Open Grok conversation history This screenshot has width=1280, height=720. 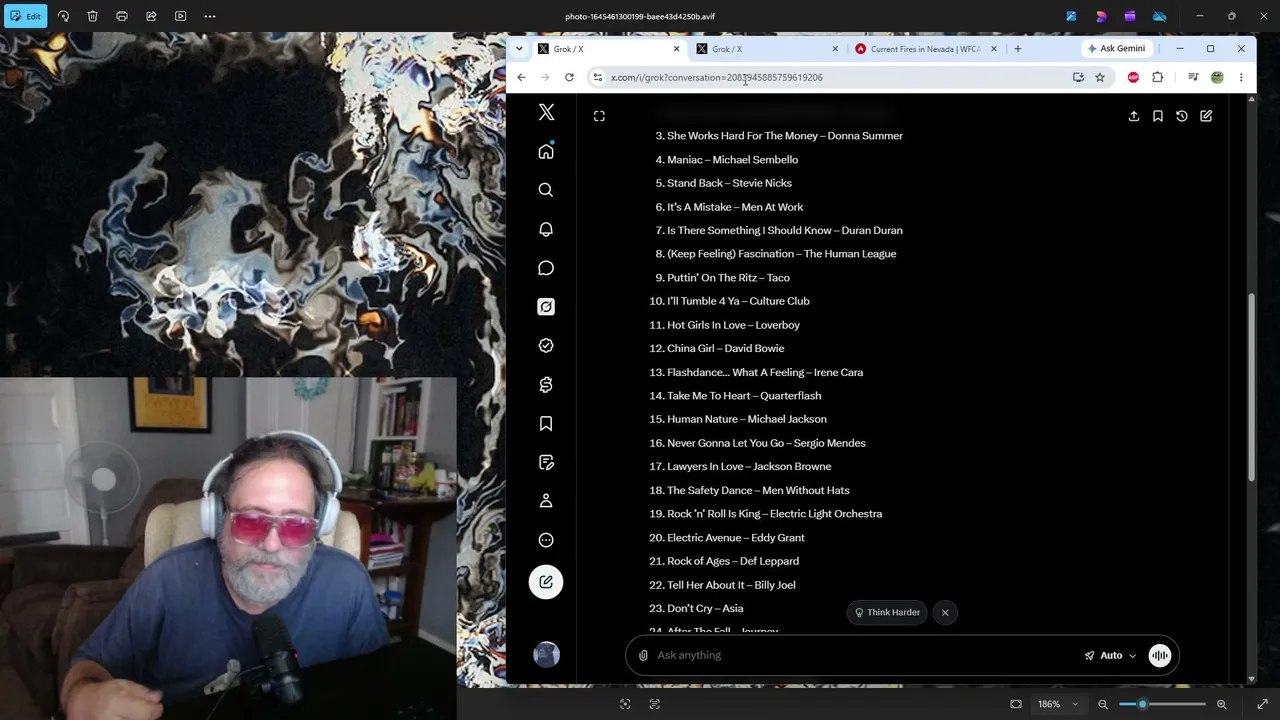(x=1182, y=116)
